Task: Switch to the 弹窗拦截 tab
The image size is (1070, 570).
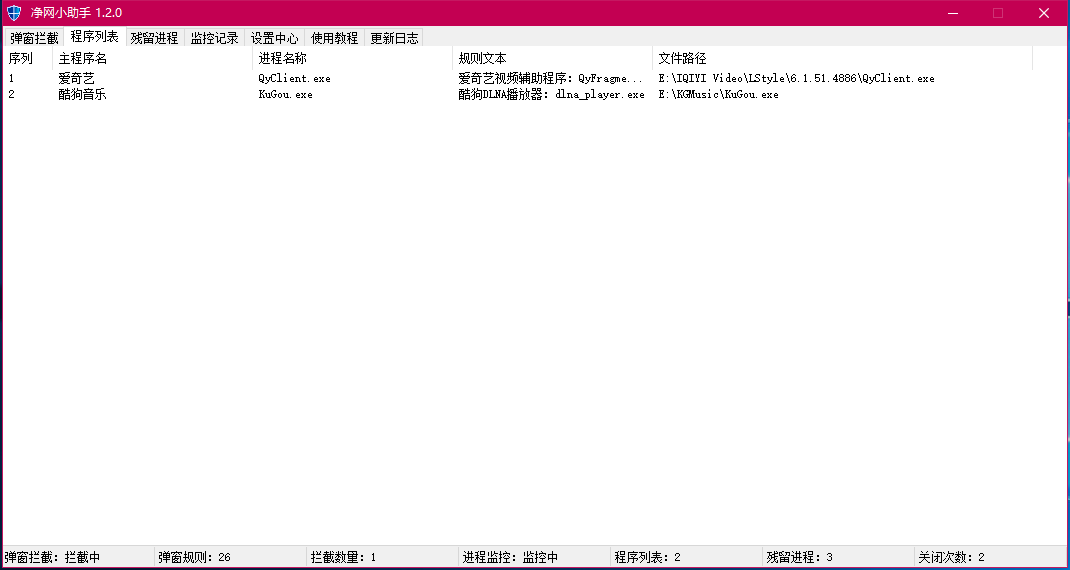Action: (34, 38)
